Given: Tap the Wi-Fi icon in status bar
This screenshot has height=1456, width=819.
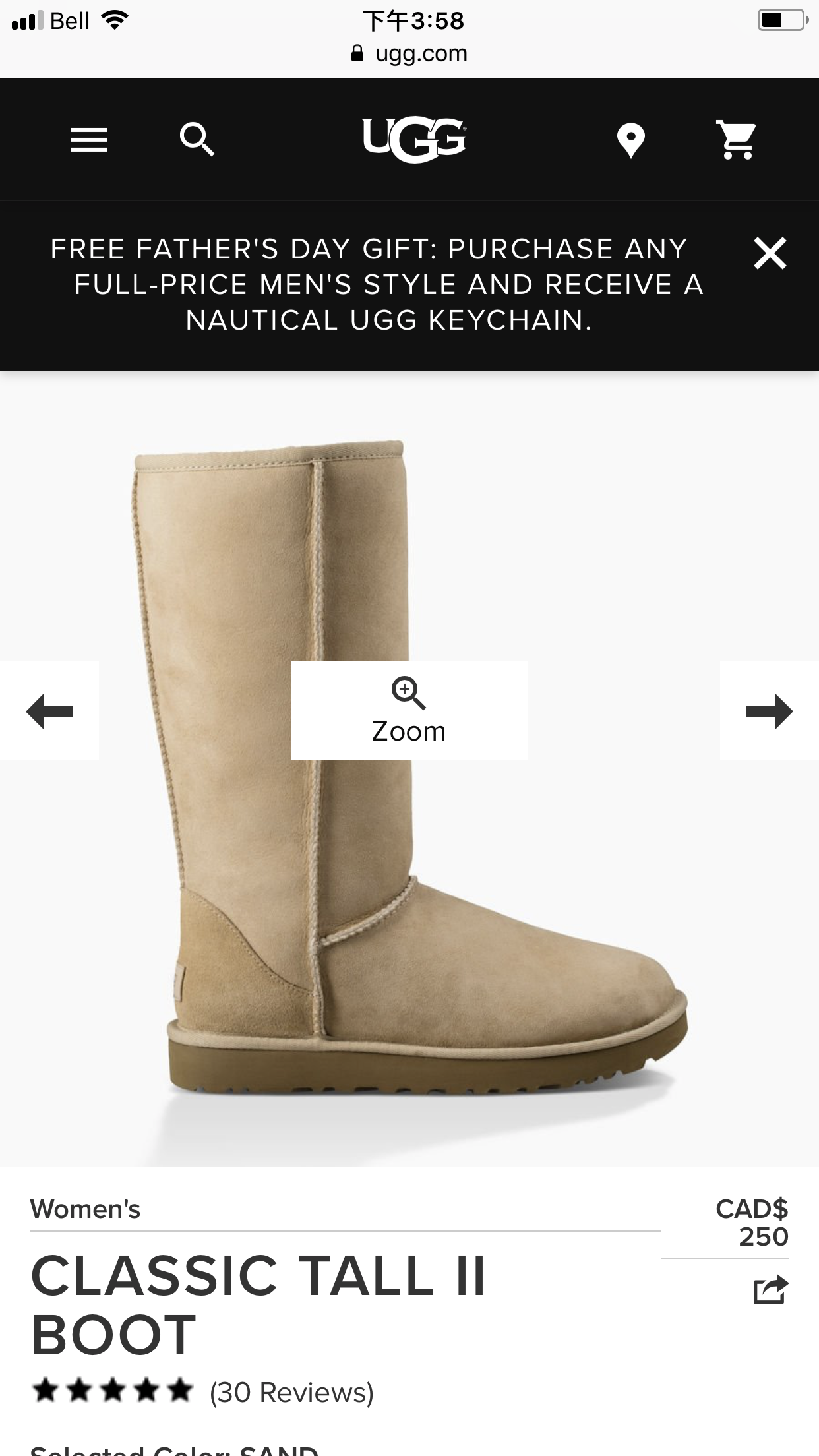Looking at the screenshot, I should click(115, 20).
